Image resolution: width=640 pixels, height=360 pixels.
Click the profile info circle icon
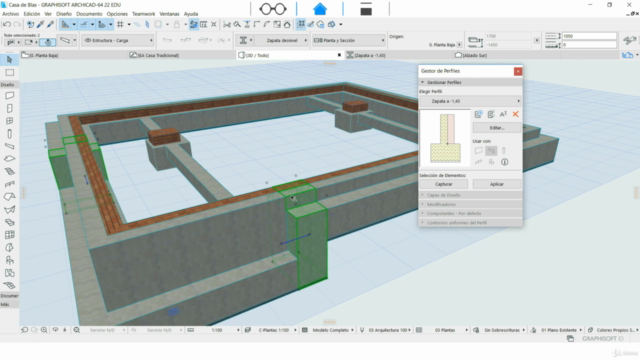point(504,162)
